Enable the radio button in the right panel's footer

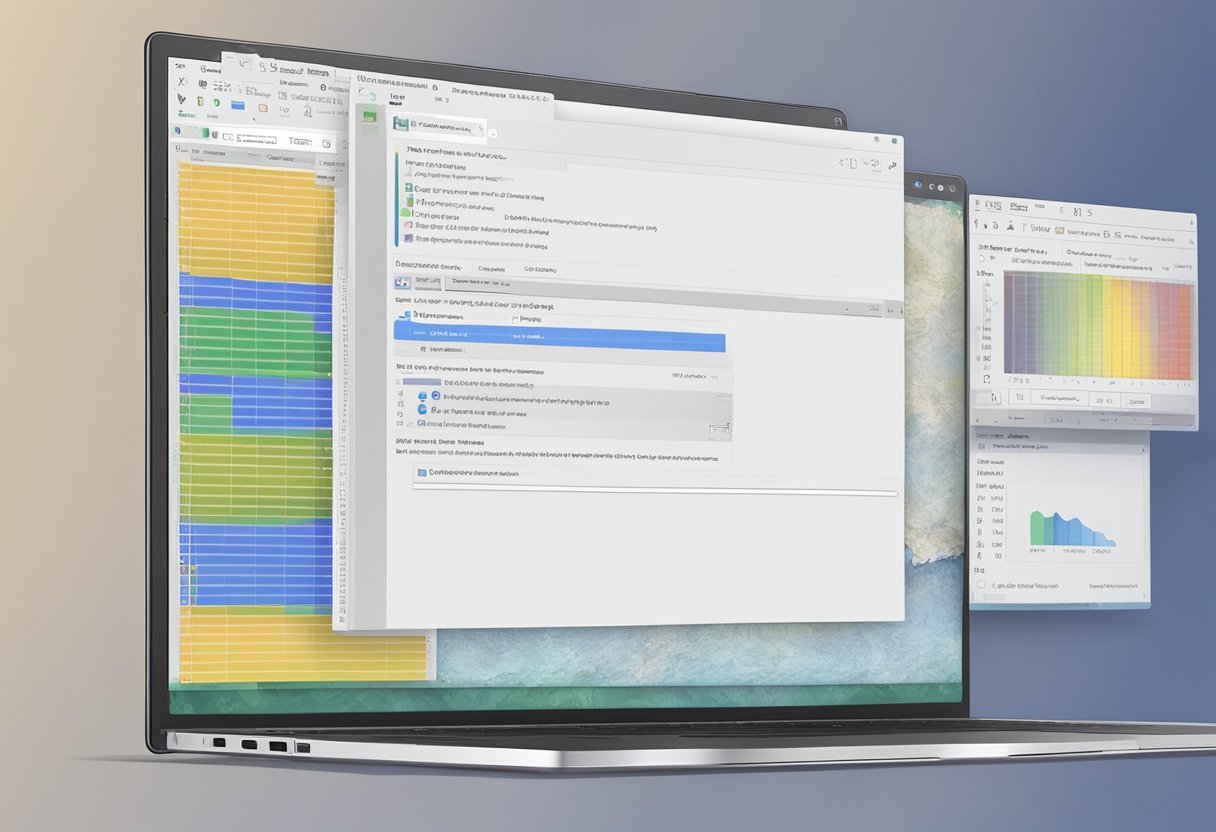click(x=979, y=583)
